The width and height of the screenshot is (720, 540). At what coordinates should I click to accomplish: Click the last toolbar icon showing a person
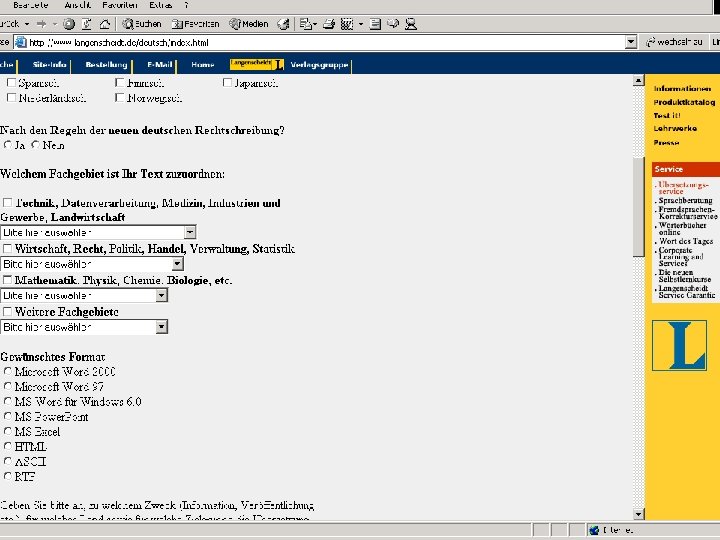pos(411,24)
